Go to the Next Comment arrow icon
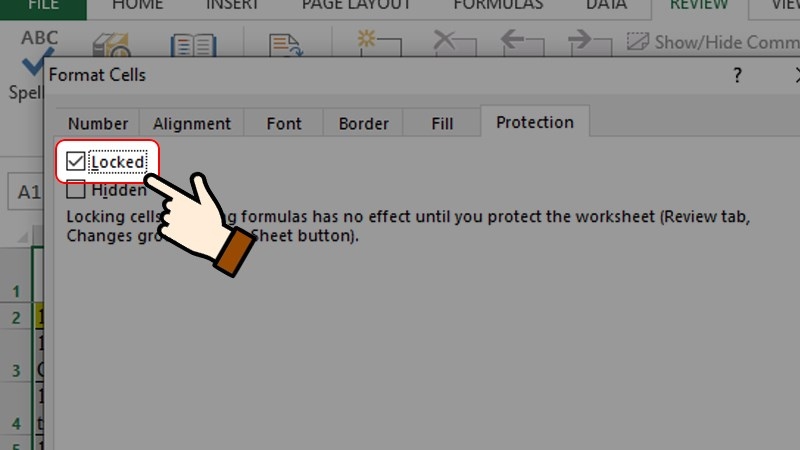The width and height of the screenshot is (800, 450). (x=589, y=43)
